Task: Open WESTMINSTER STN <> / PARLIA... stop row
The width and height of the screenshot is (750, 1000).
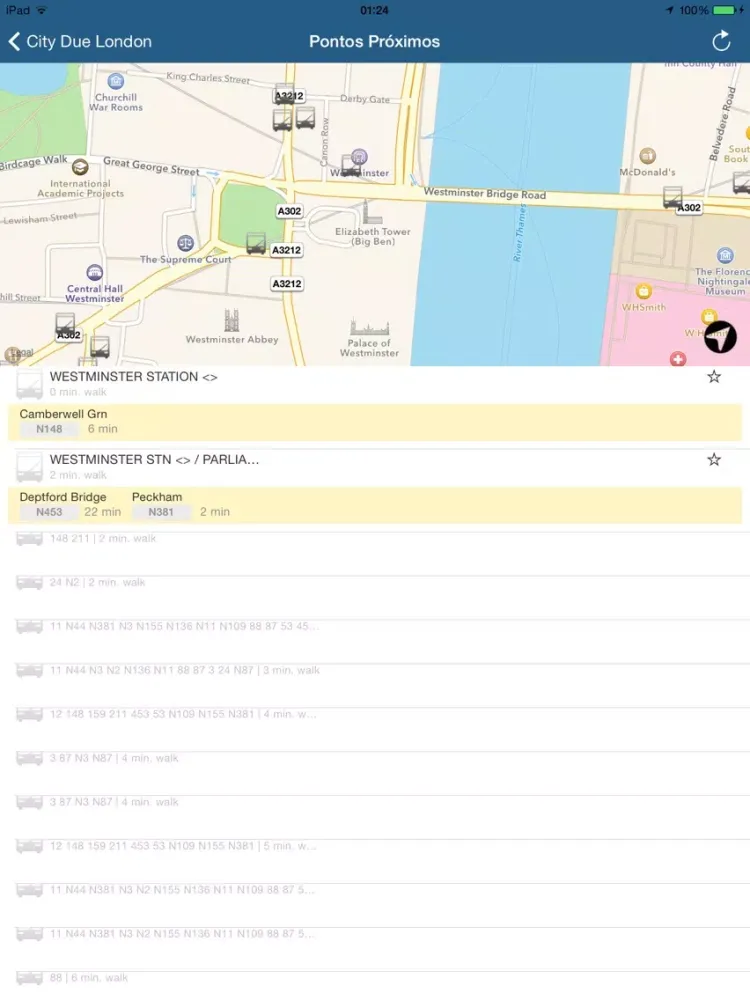Action: 375,467
